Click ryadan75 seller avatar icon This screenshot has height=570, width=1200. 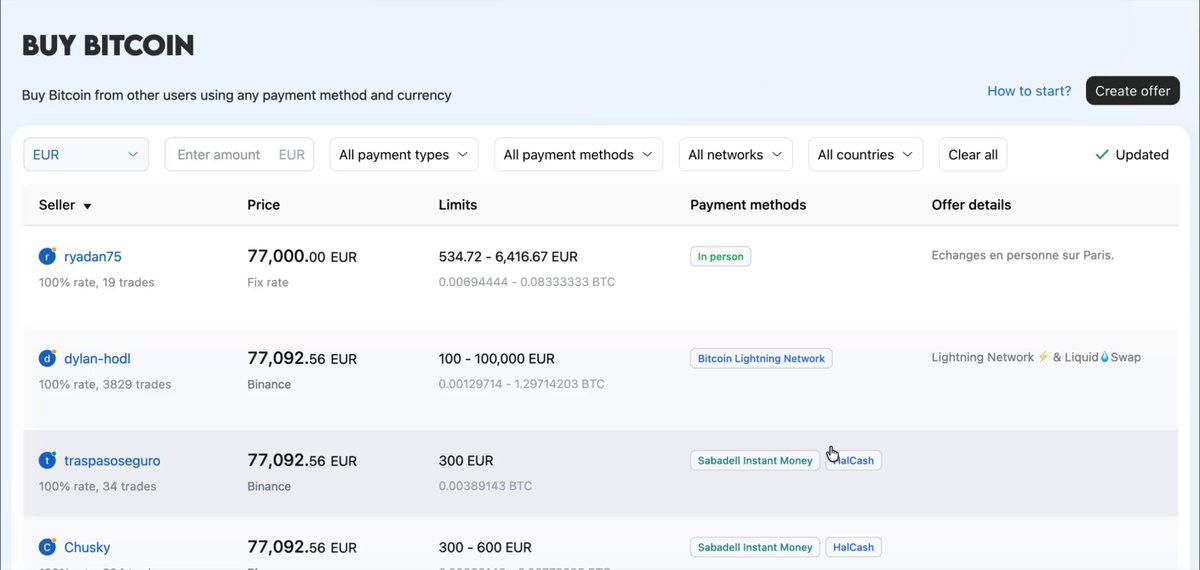47,257
